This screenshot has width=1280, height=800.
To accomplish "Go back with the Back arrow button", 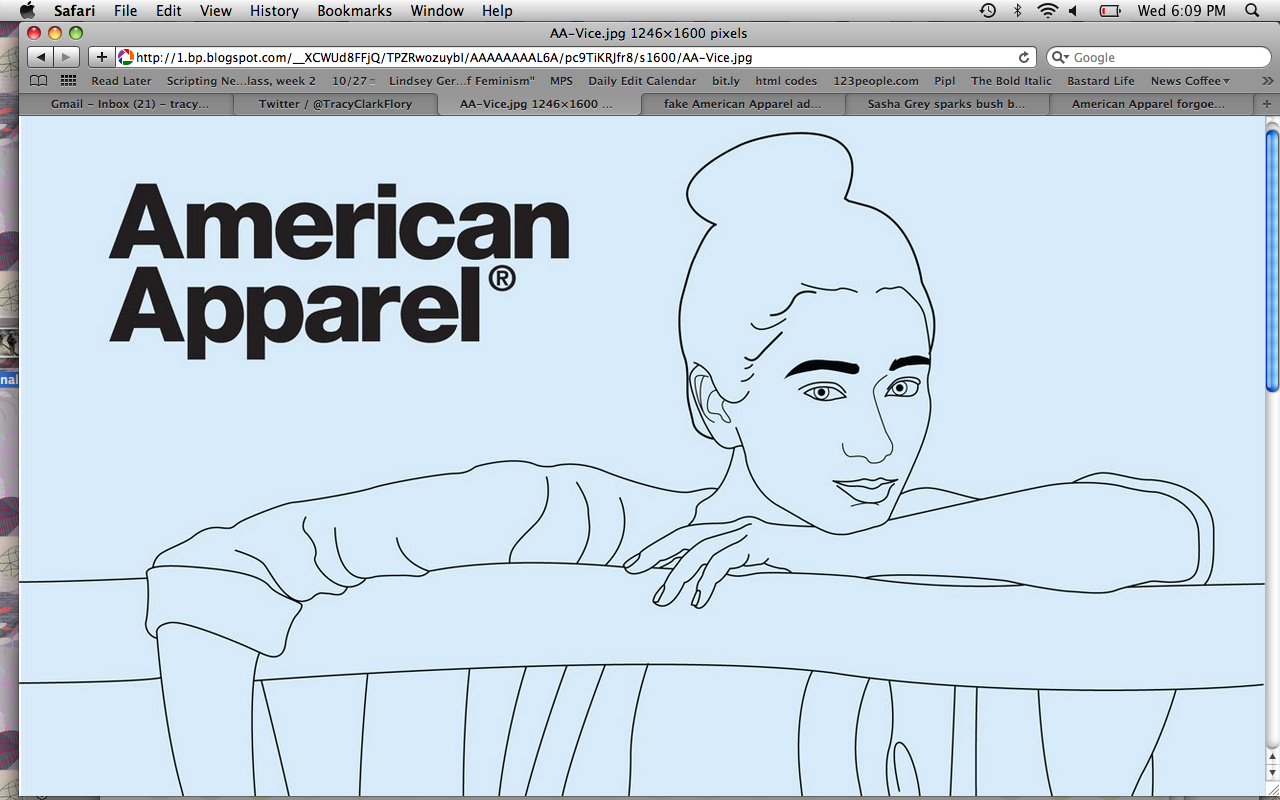I will click(40, 57).
